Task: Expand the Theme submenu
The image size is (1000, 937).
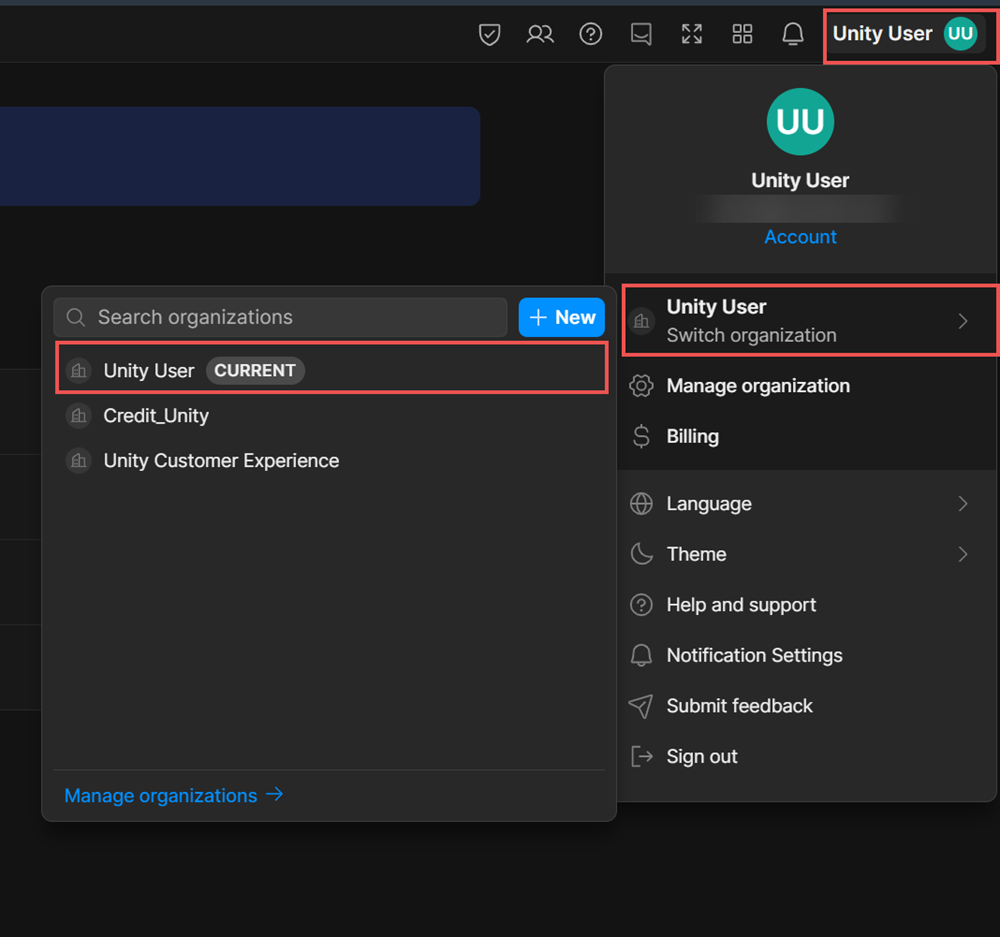Action: 800,554
